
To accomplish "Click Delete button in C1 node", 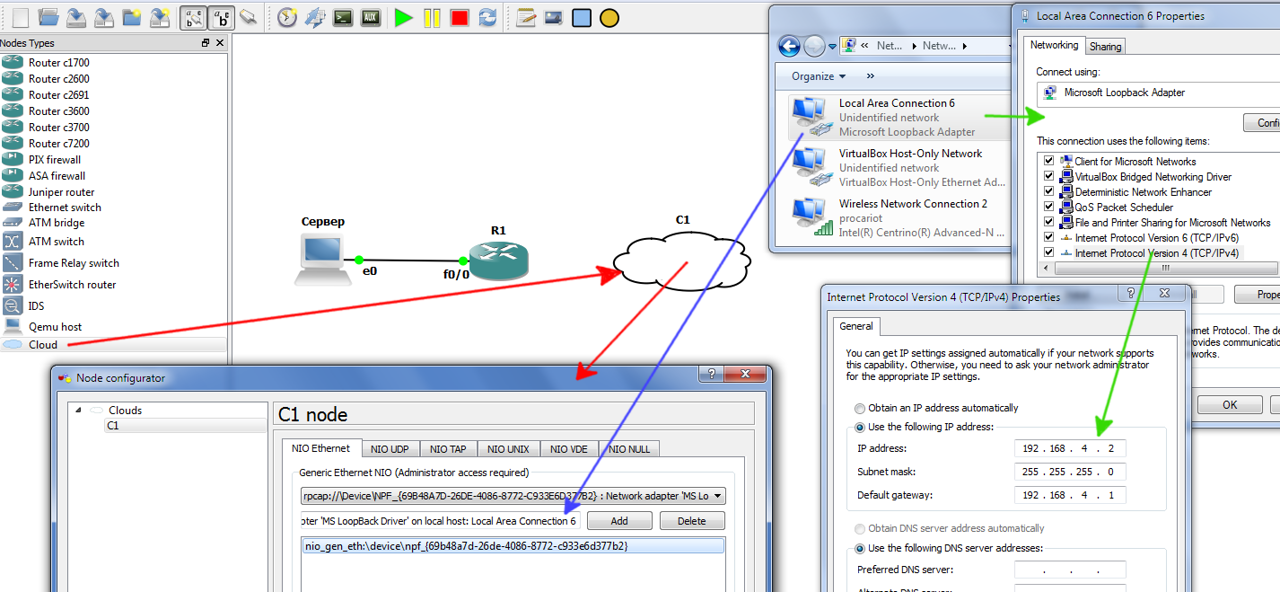I will (x=691, y=521).
